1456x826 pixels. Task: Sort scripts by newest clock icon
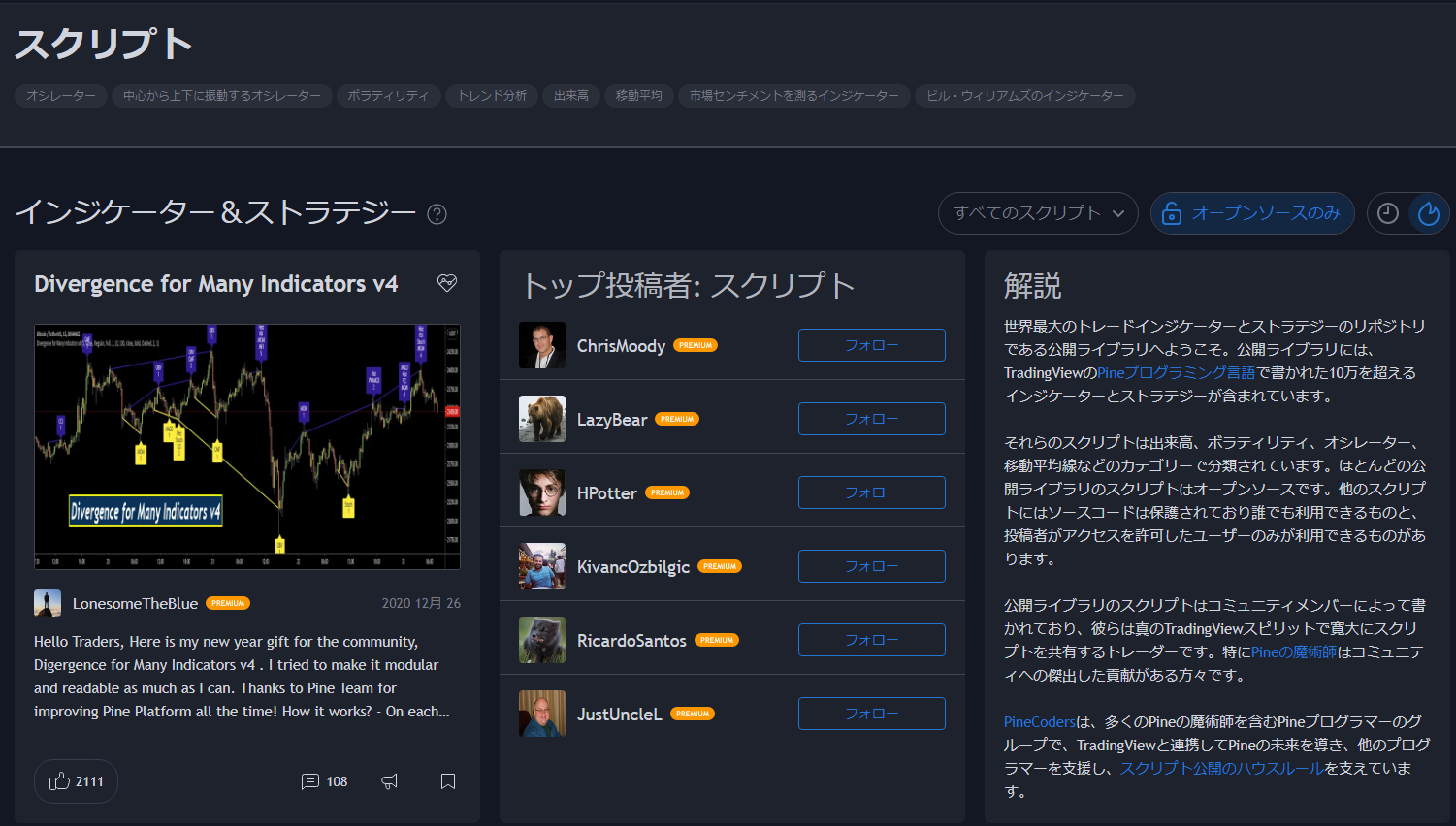(1388, 213)
